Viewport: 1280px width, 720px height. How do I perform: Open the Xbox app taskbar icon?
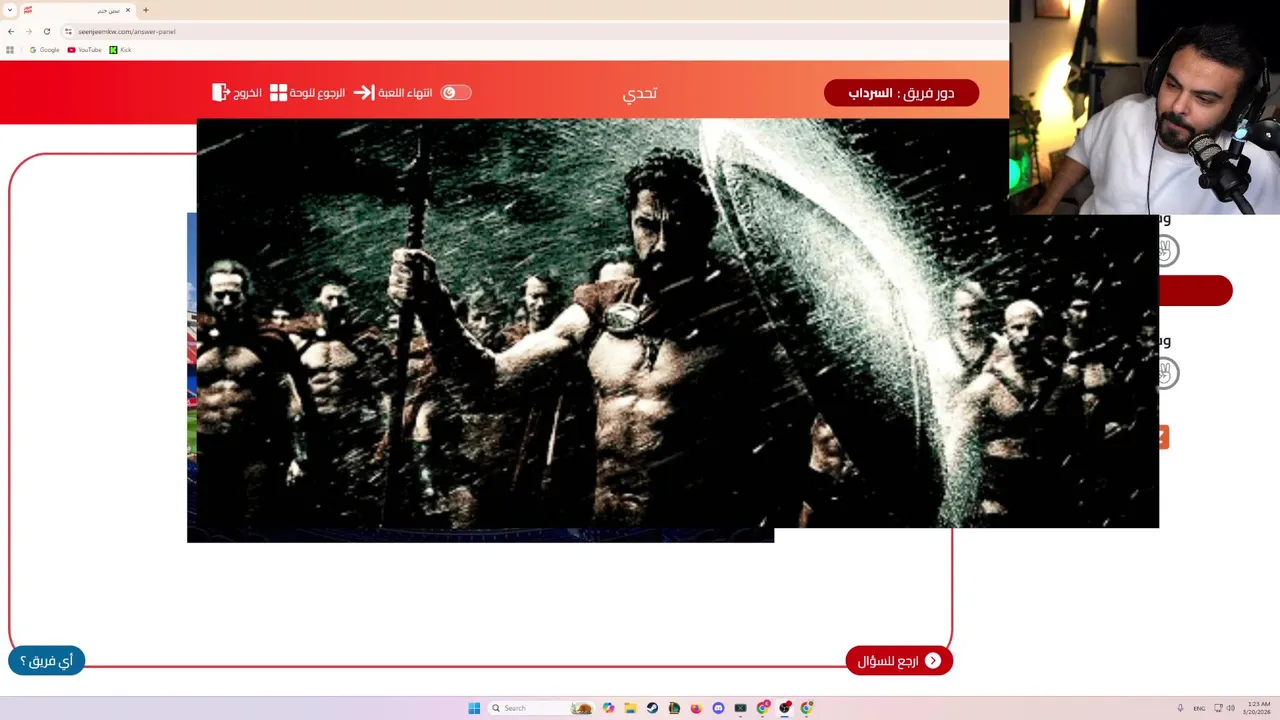(x=740, y=708)
